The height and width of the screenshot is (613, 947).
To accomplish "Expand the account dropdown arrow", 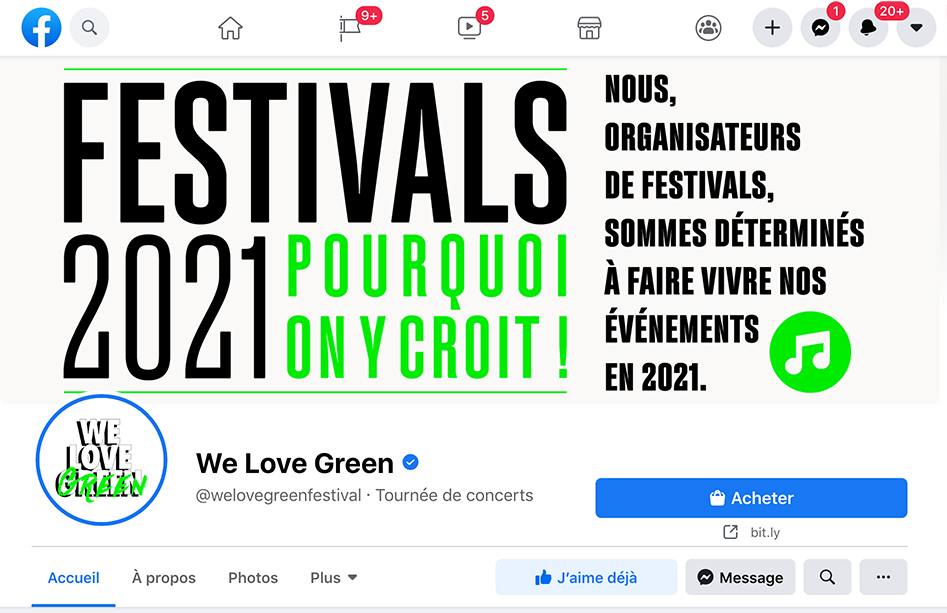I will click(916, 28).
